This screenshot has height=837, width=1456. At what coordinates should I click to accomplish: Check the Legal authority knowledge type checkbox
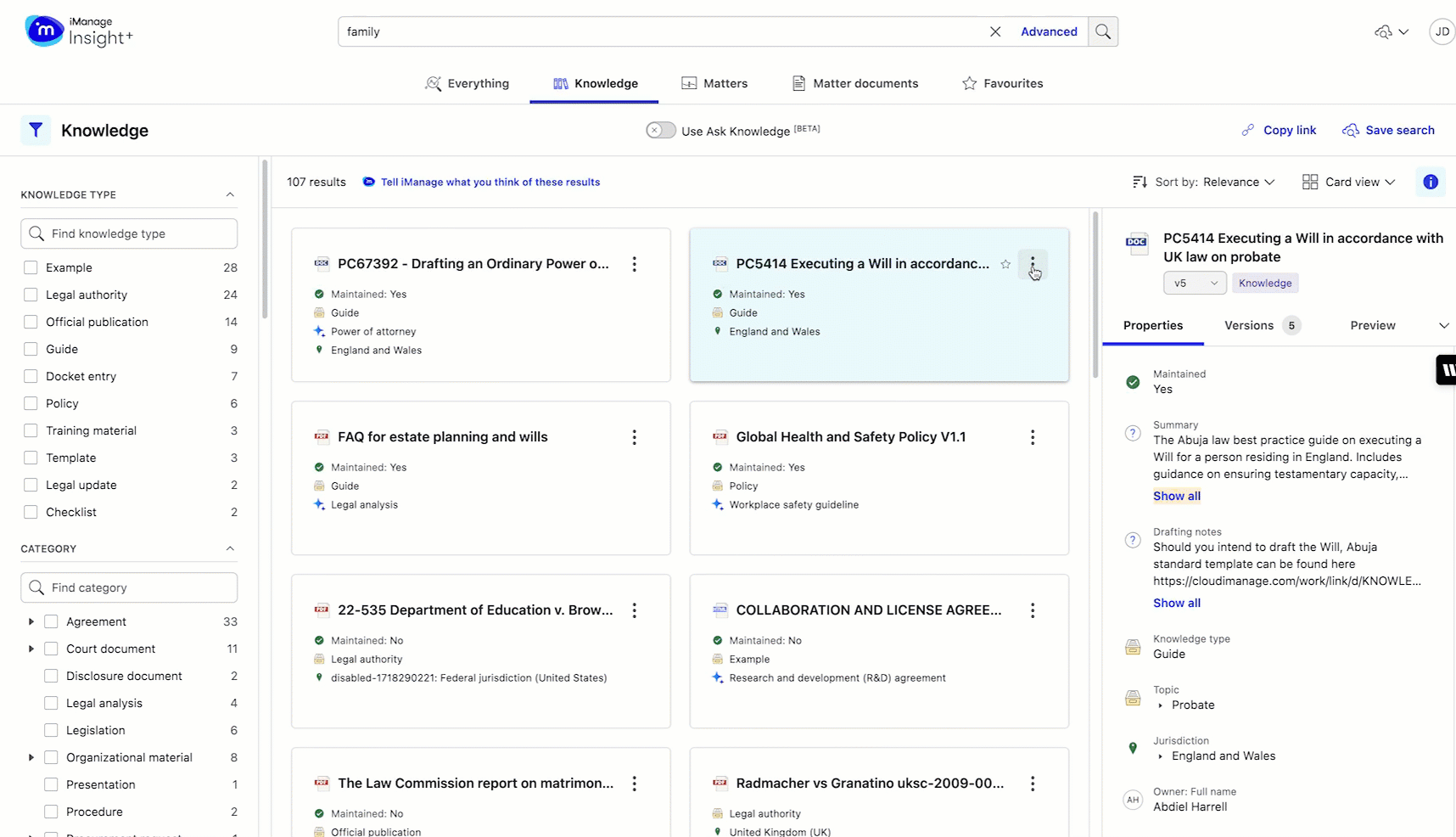coord(30,295)
